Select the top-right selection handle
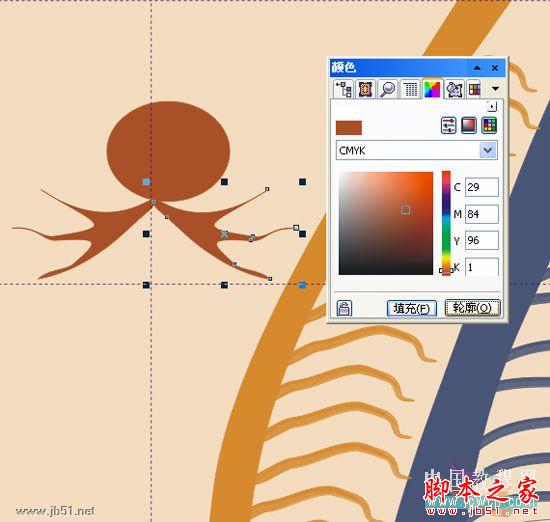This screenshot has height=522, width=550. [302, 182]
